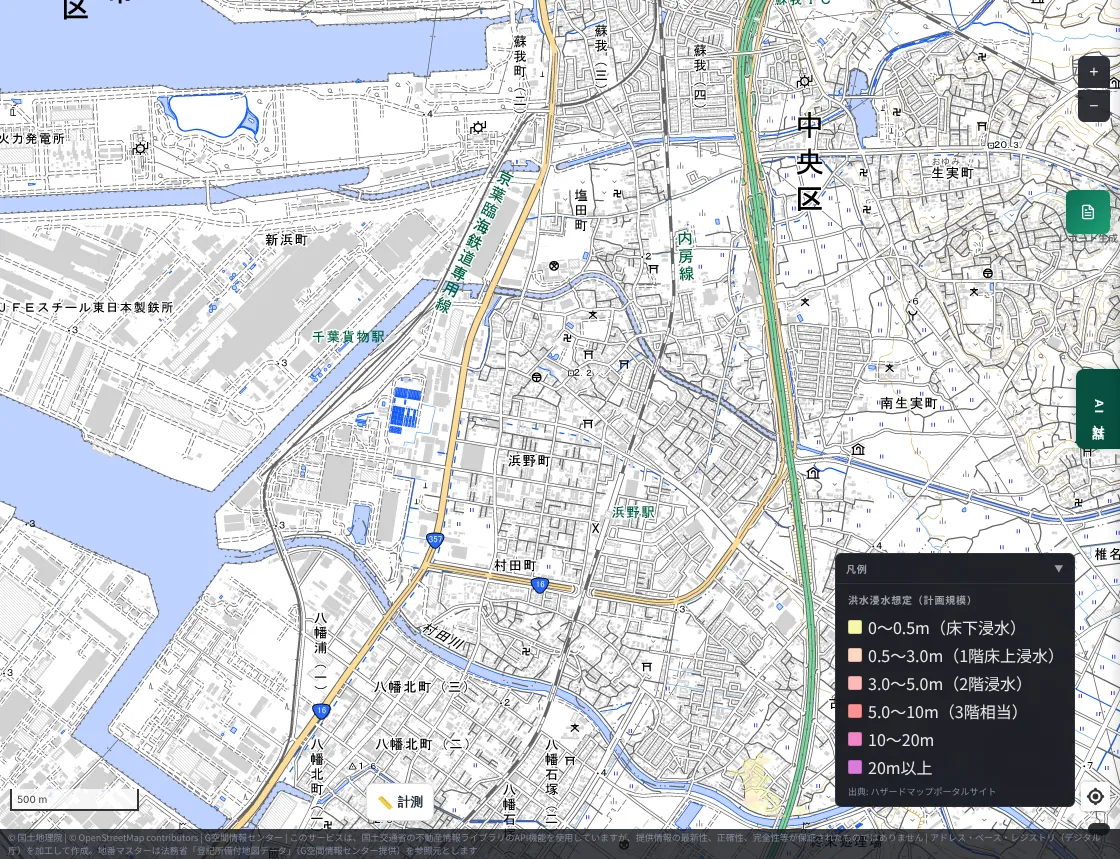Click the 村田町 map label
The width and height of the screenshot is (1120, 859).
(x=515, y=566)
